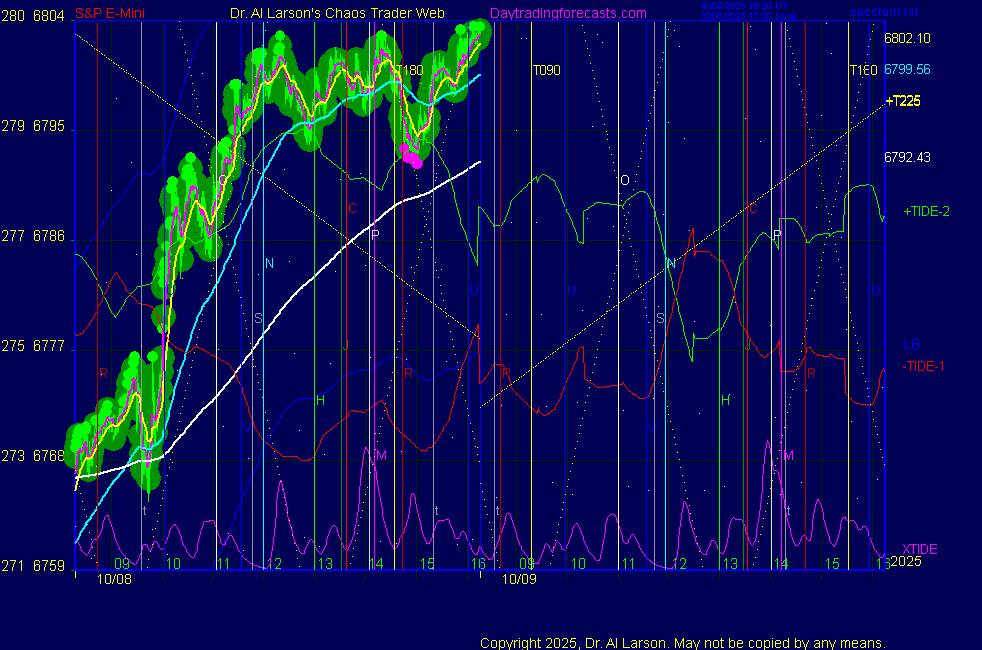The image size is (982, 650).
Task: Click the T180 time marker label
Action: click(x=409, y=71)
